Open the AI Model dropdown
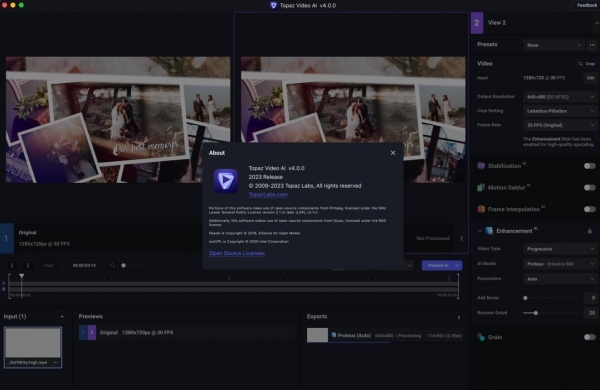The image size is (600, 390). pyautogui.click(x=560, y=264)
